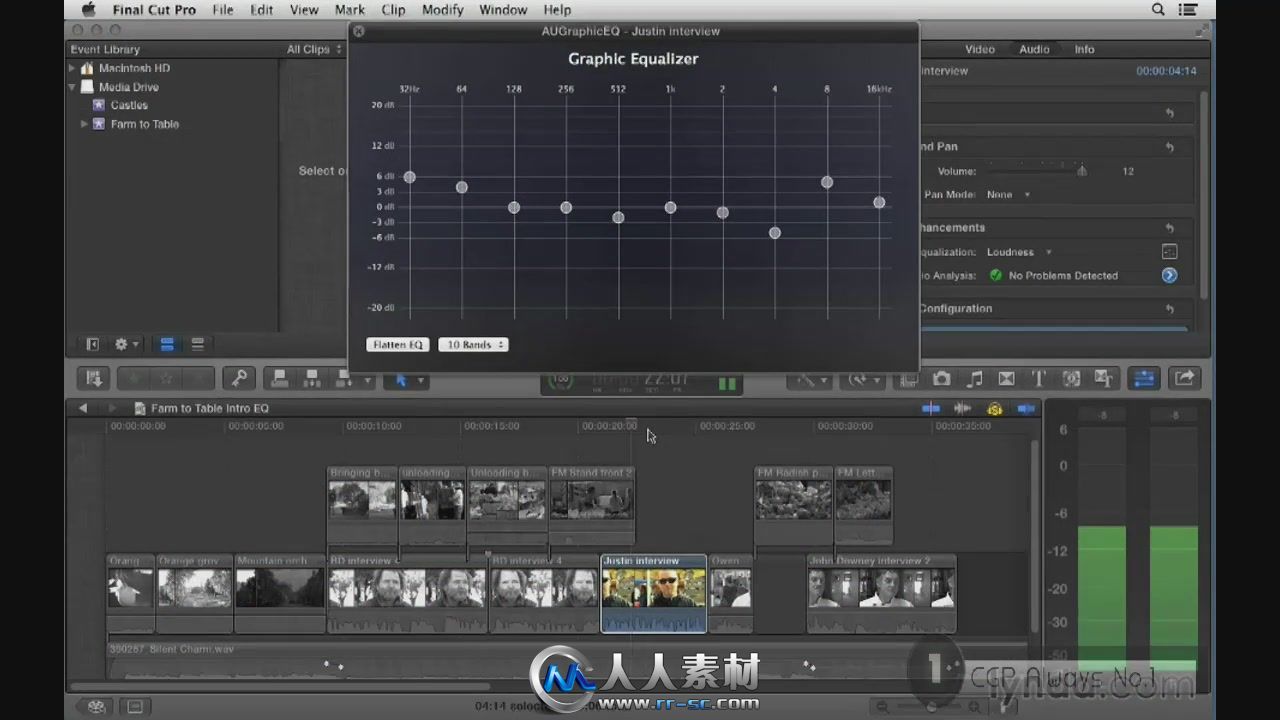This screenshot has height=720, width=1280.
Task: Select the Farm to Table event
Action: (145, 124)
